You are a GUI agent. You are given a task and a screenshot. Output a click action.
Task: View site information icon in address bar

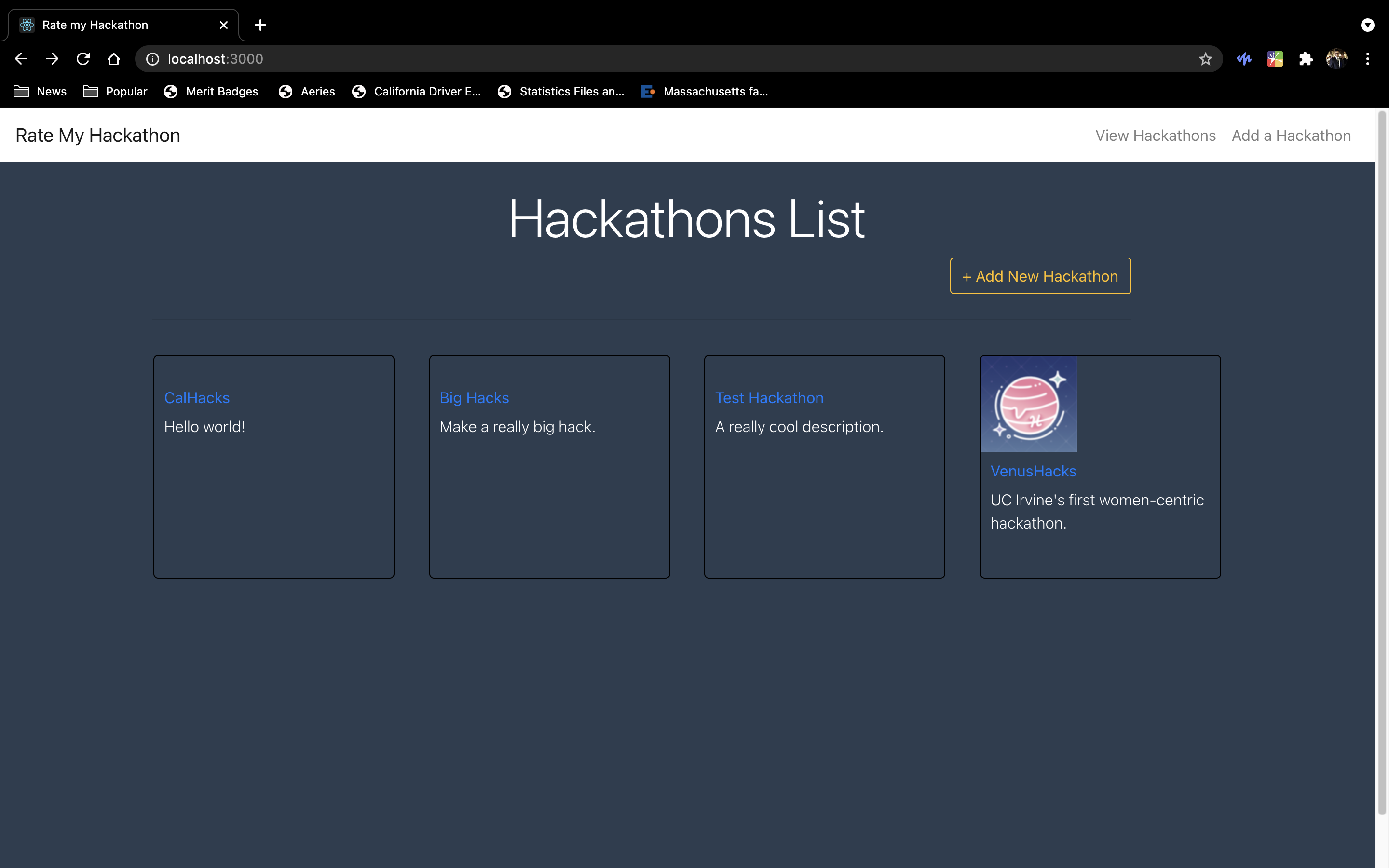pos(152,58)
